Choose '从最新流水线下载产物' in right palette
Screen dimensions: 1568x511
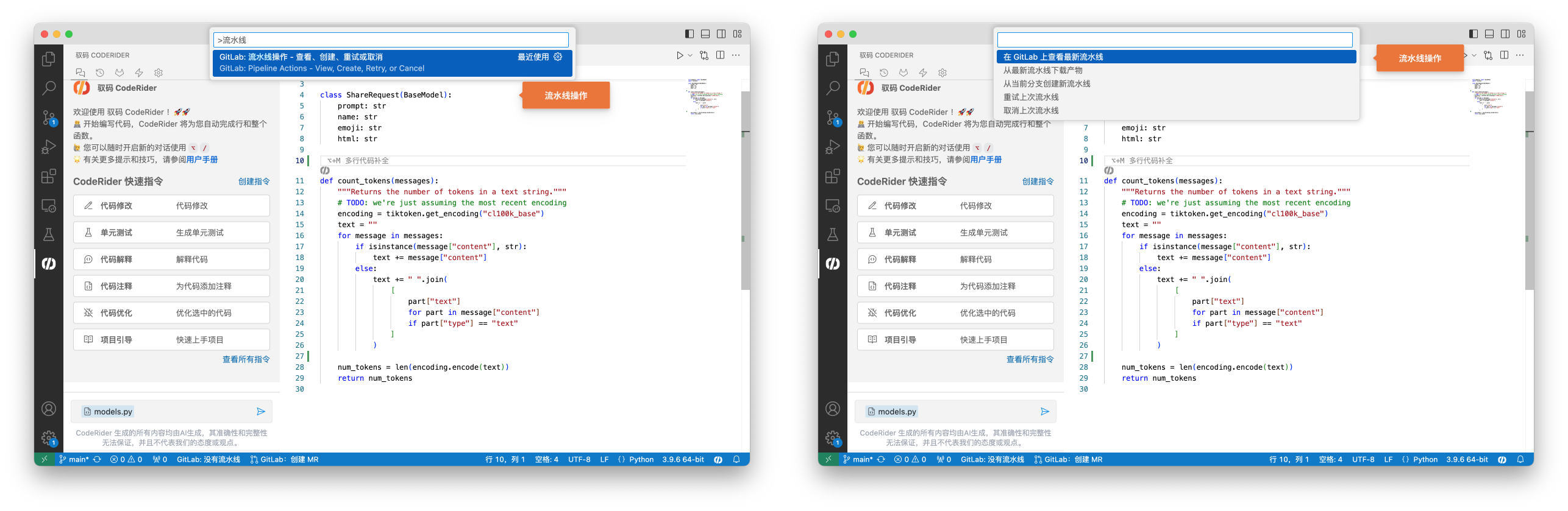tap(1176, 70)
